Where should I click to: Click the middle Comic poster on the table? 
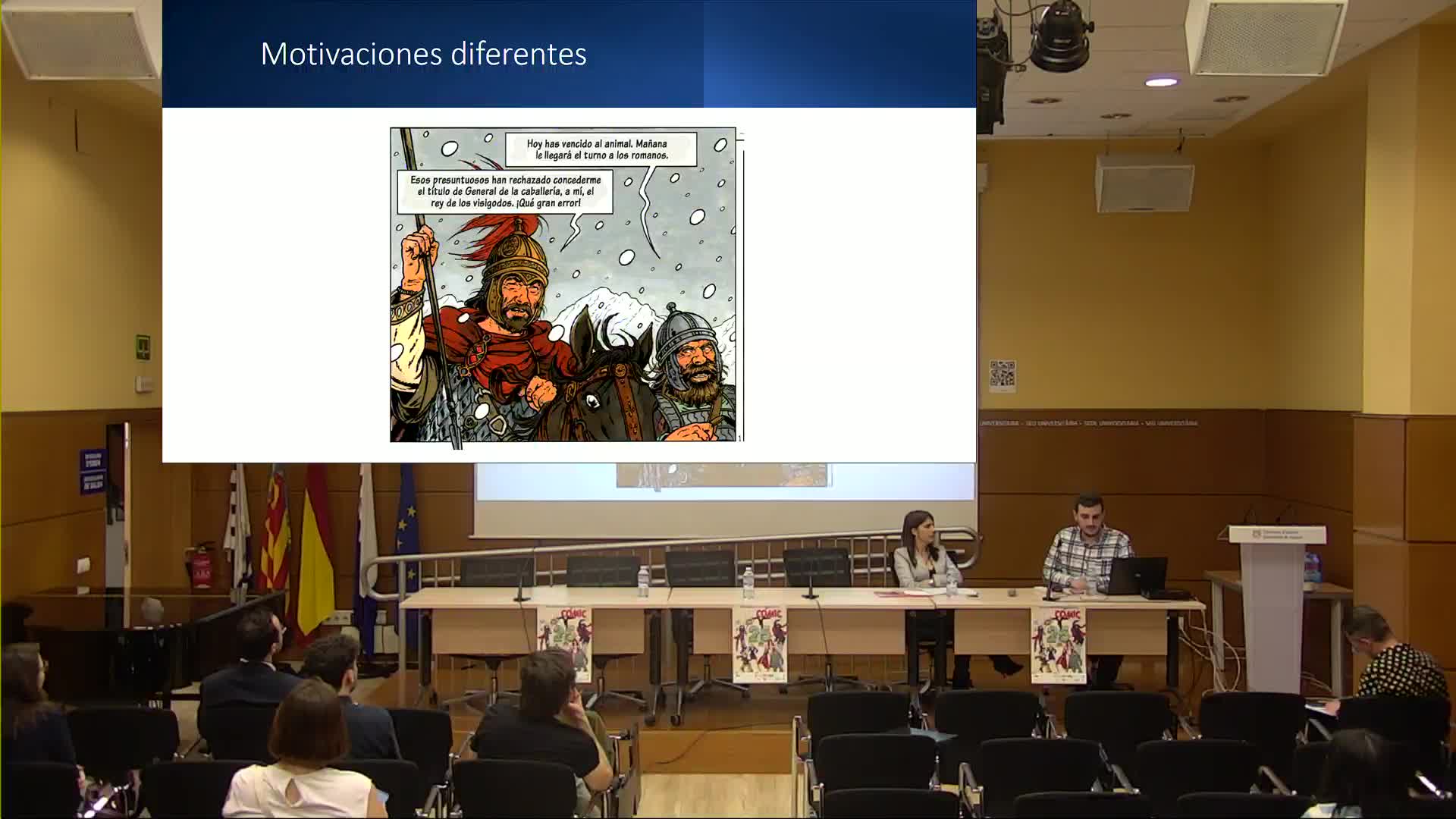pos(759,645)
